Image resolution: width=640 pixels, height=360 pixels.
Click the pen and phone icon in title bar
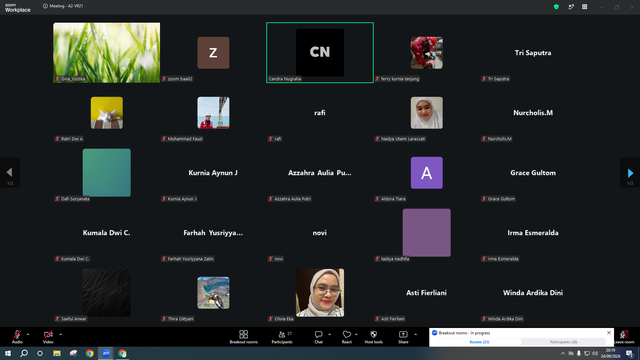click(571, 7)
